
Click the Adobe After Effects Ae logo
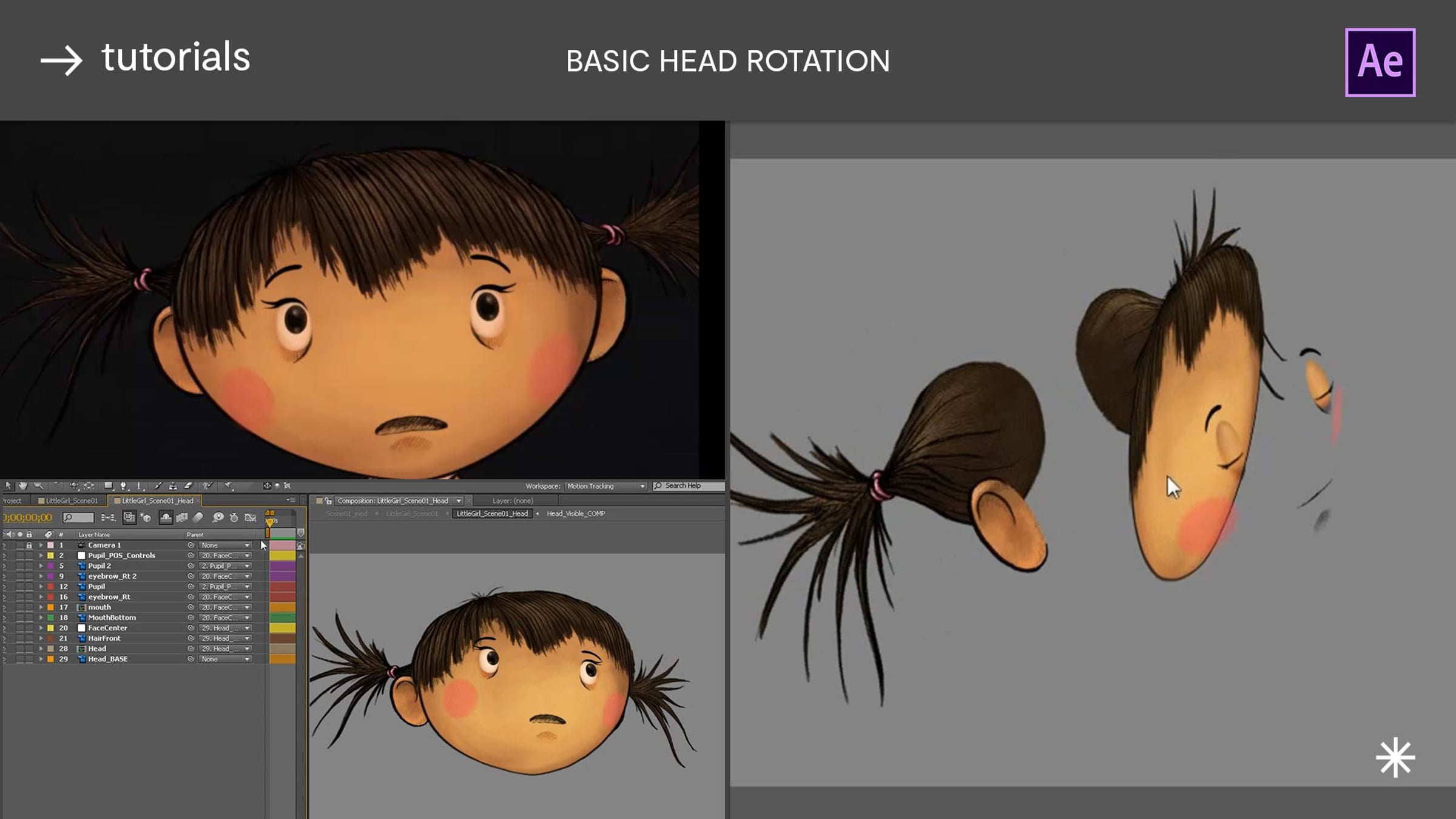(x=1380, y=62)
